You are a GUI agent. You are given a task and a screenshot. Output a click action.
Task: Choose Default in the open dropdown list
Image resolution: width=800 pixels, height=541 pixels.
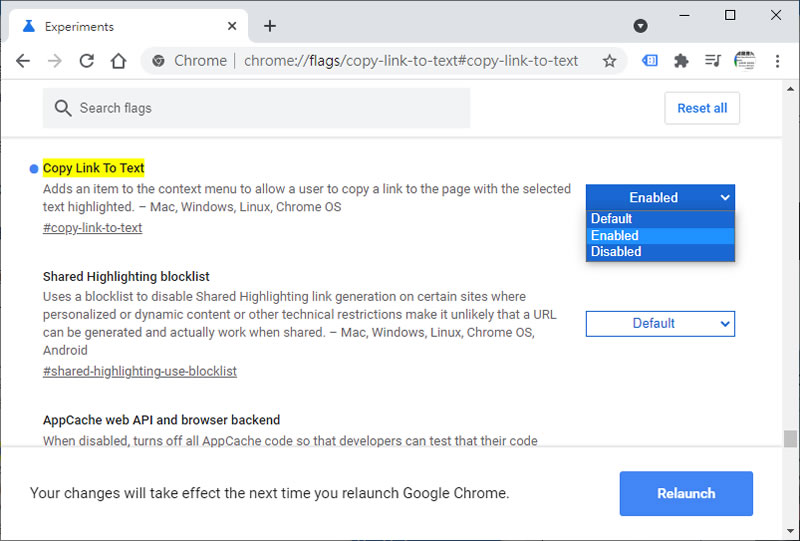coord(660,219)
